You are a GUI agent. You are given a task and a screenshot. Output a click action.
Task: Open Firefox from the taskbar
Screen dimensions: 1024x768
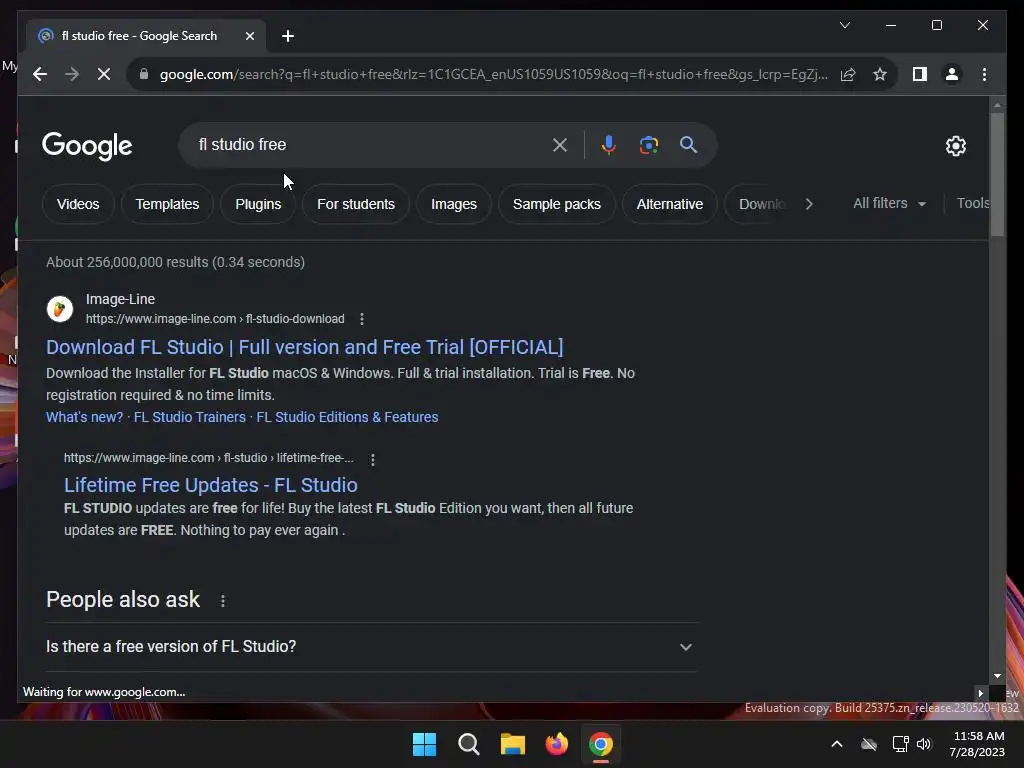556,744
